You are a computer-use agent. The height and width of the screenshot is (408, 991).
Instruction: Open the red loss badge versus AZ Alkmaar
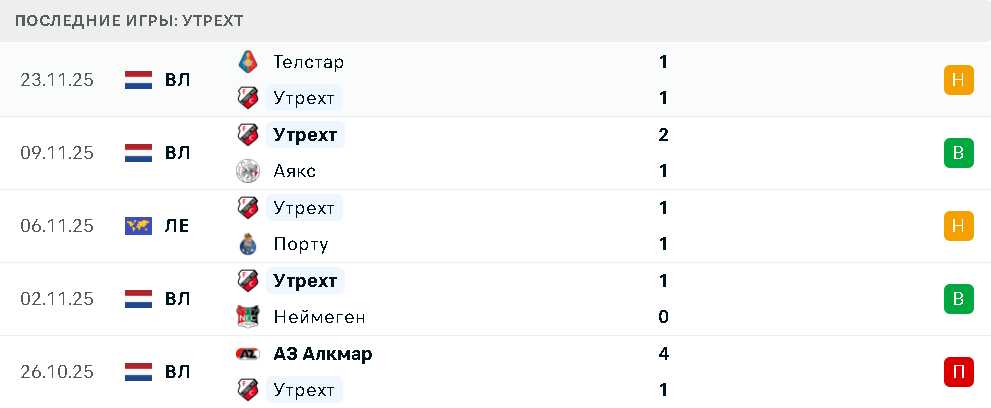click(958, 372)
